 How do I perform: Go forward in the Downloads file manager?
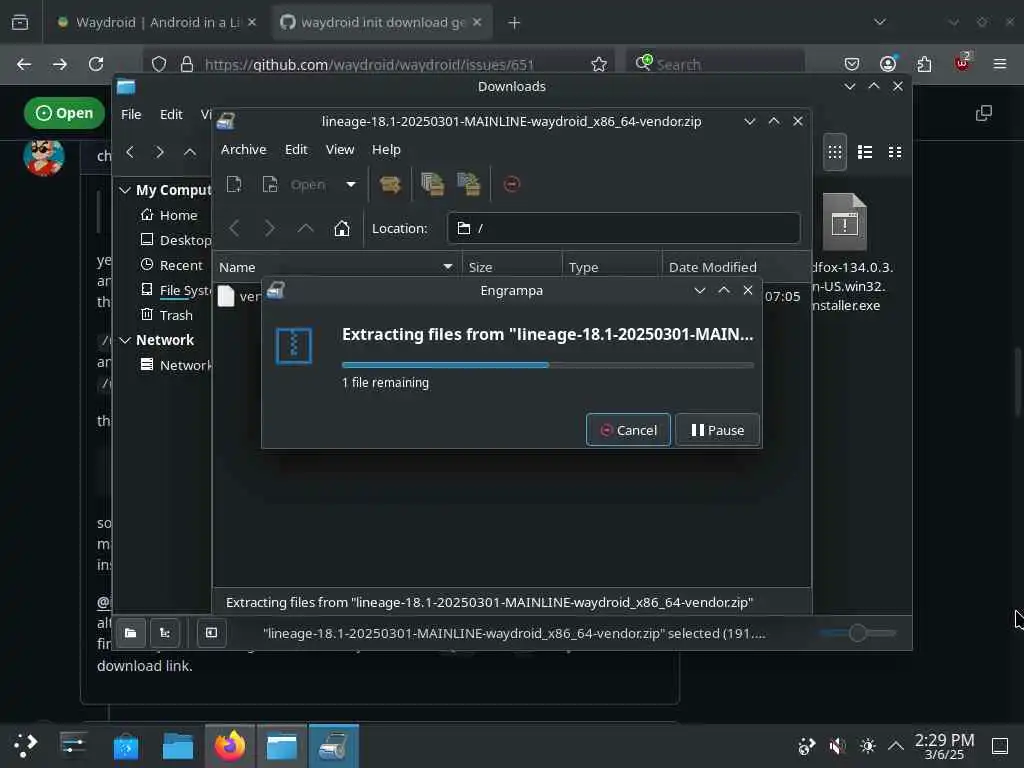tap(159, 152)
